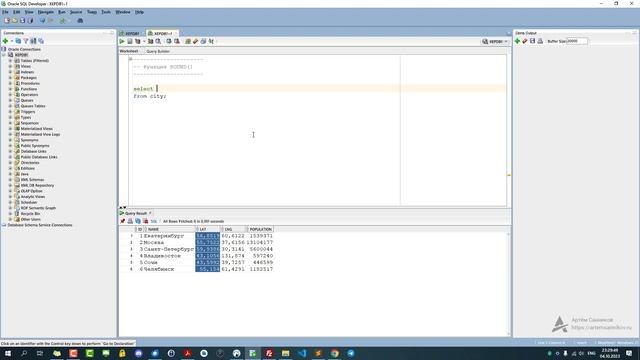Screen dimensions: 640x360
Task: Click the Buffer Size input field
Action: [x=577, y=41]
